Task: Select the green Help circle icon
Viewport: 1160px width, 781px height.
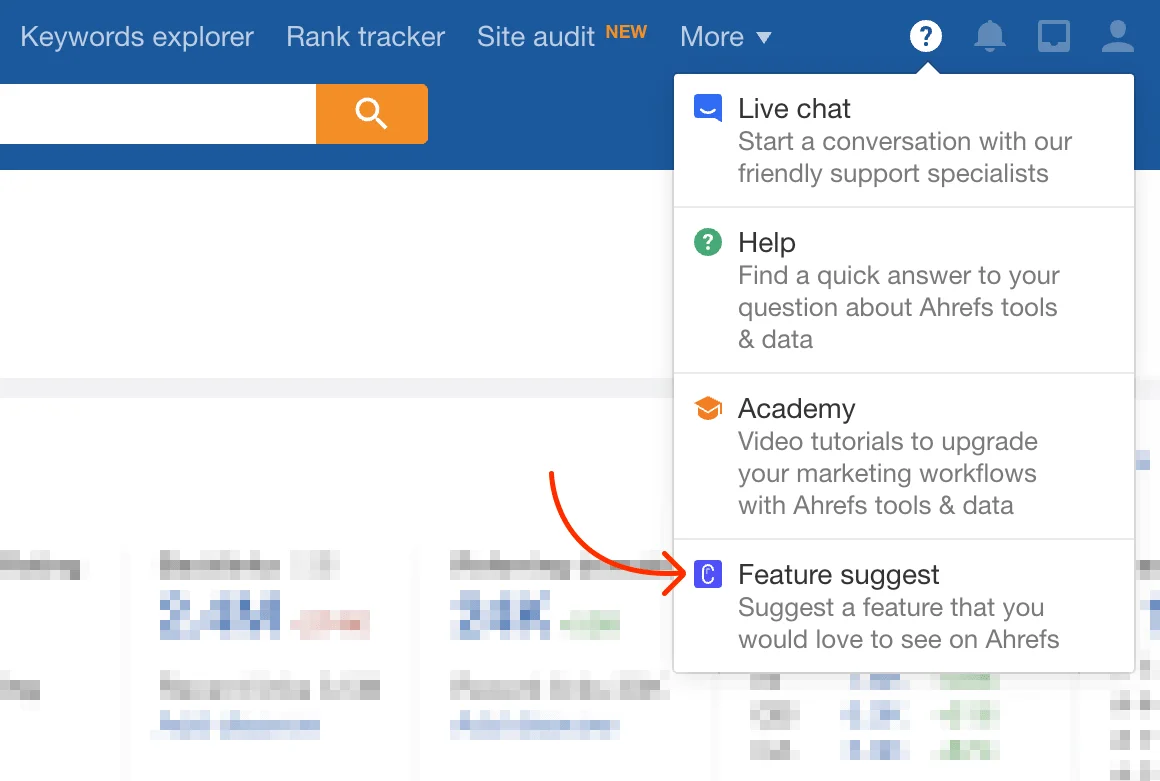Action: click(x=708, y=241)
